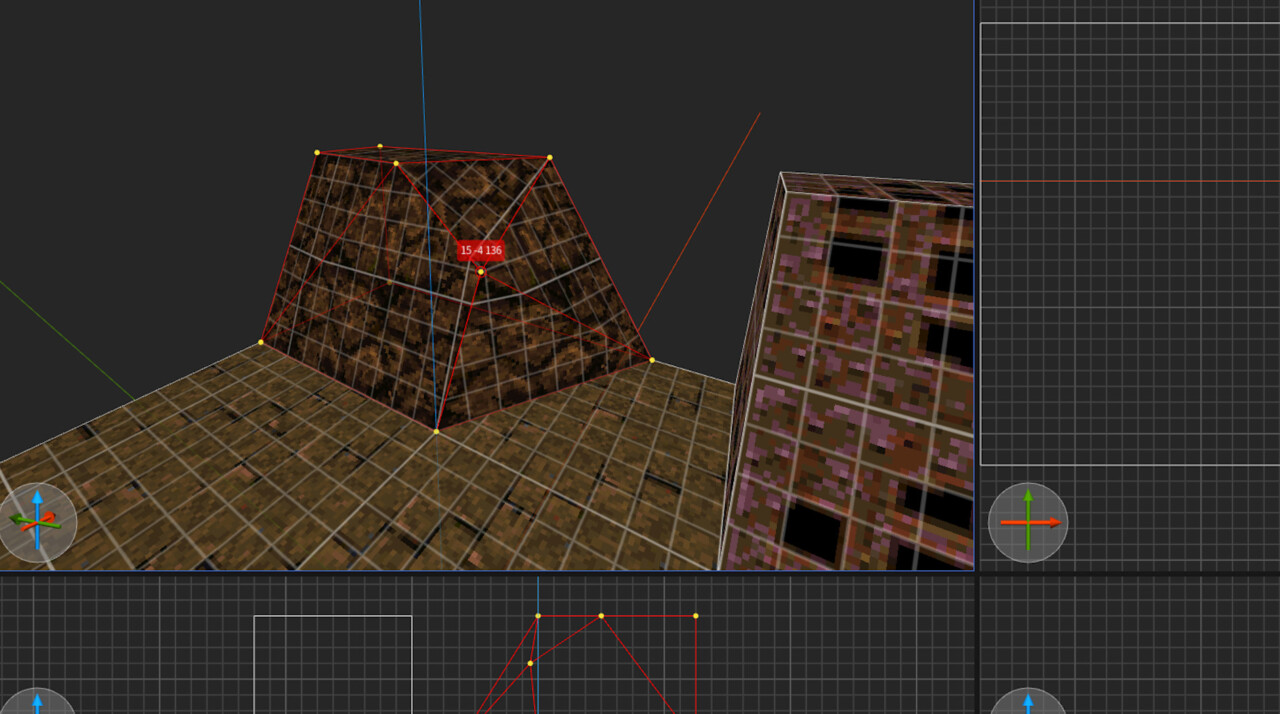
Task: Click the 3D viewport orientation compass gizmo
Action: pos(37,522)
